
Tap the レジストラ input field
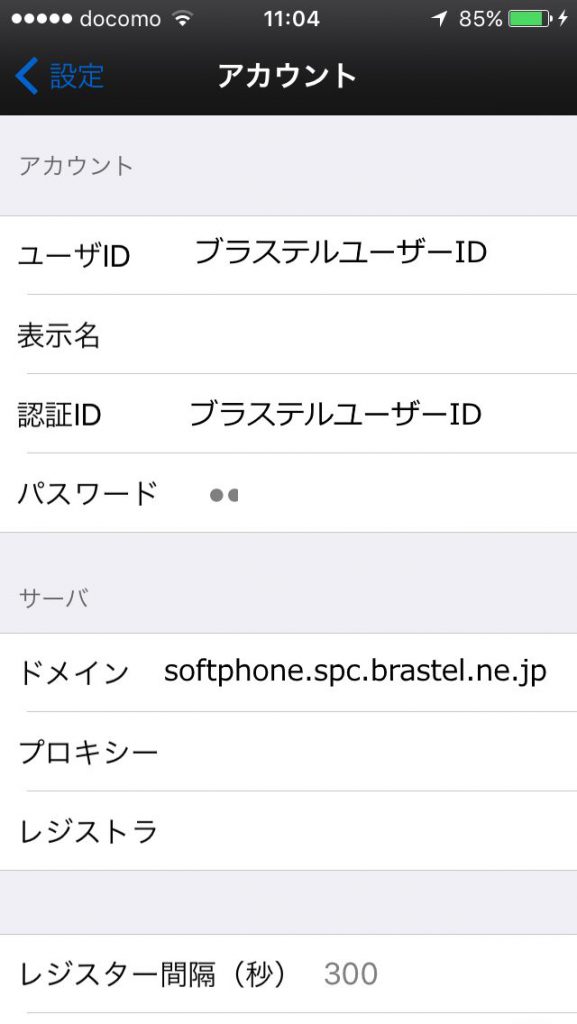tap(288, 831)
